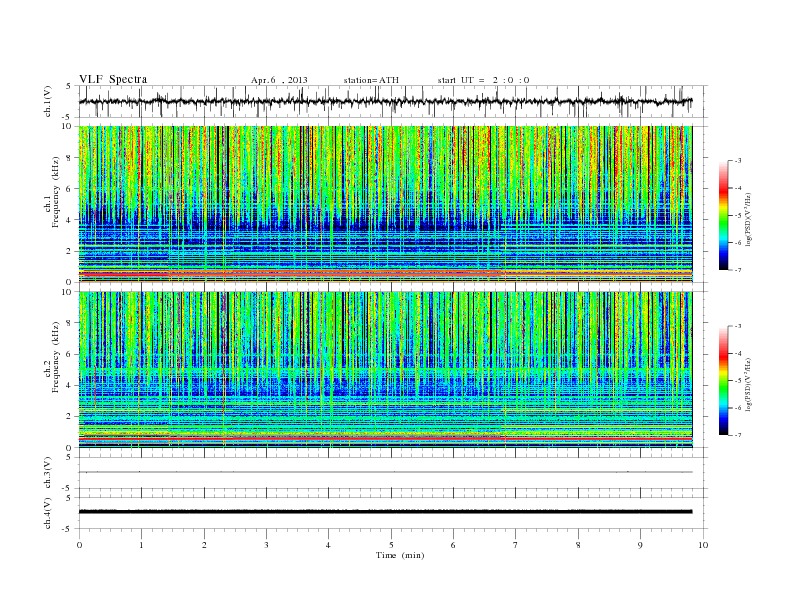Image resolution: width=792 pixels, height=612 pixels.
Task: Click the "10" minute tick on time axis
Action: [x=703, y=545]
